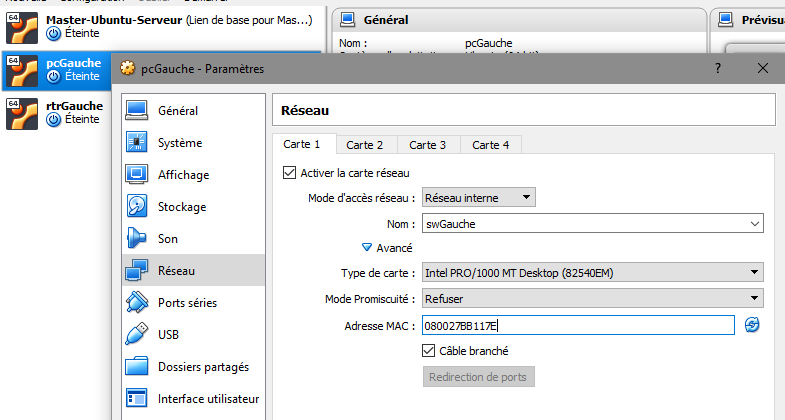This screenshot has width=785, height=420.
Task: Click the help question mark button
Action: coord(717,68)
